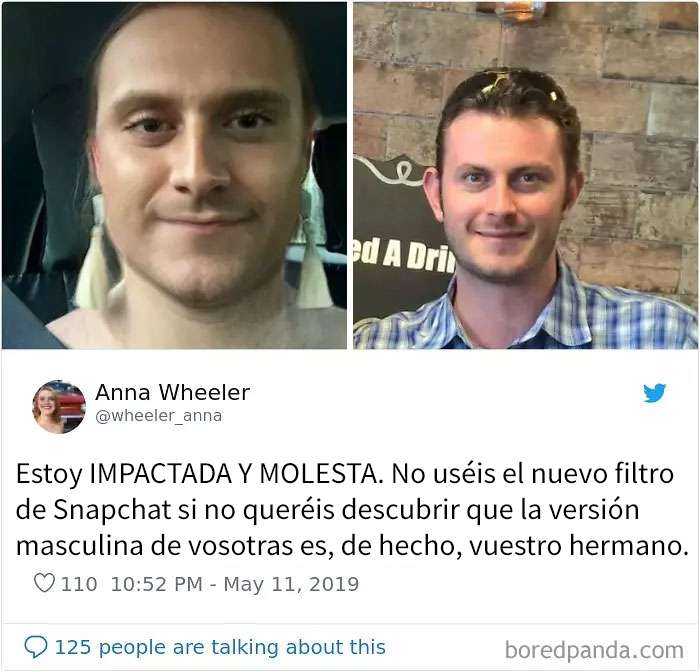
Task: Click '125 people are talking about this'
Action: pyautogui.click(x=220, y=647)
